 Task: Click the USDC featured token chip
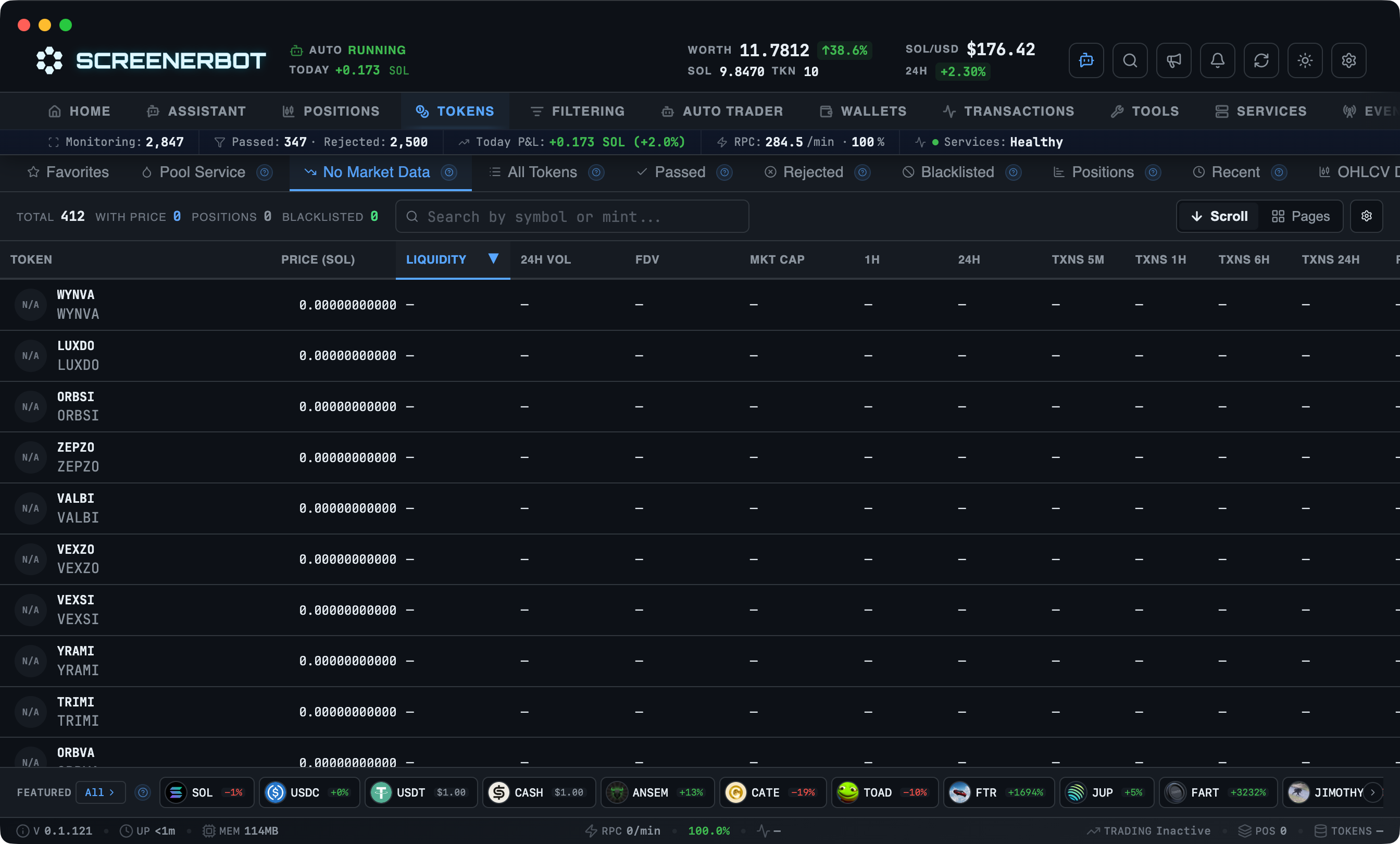pyautogui.click(x=309, y=792)
